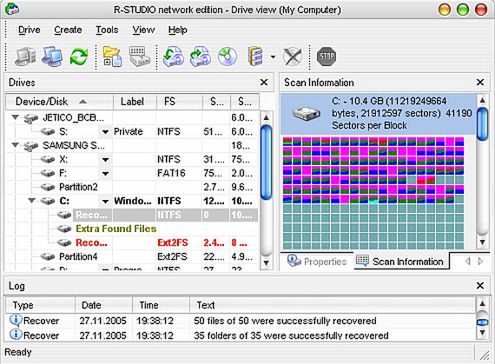Image resolution: width=495 pixels, height=364 pixels.
Task: Click the STOP sign toolbar button
Action: [326, 56]
